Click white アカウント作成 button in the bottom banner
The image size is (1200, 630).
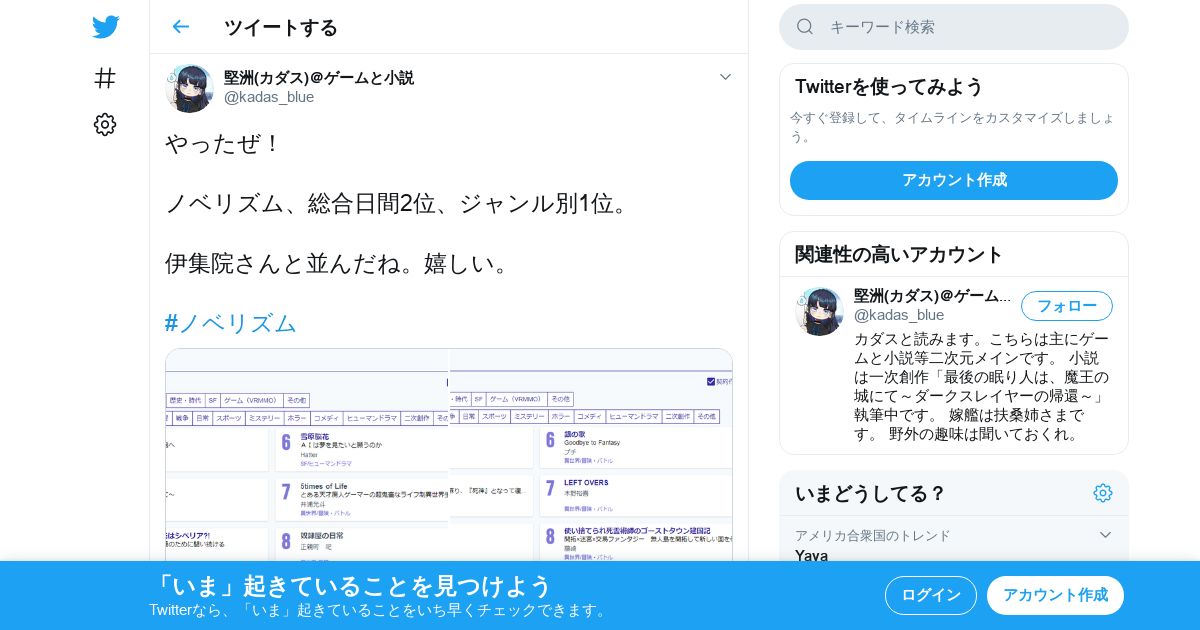click(x=1055, y=595)
